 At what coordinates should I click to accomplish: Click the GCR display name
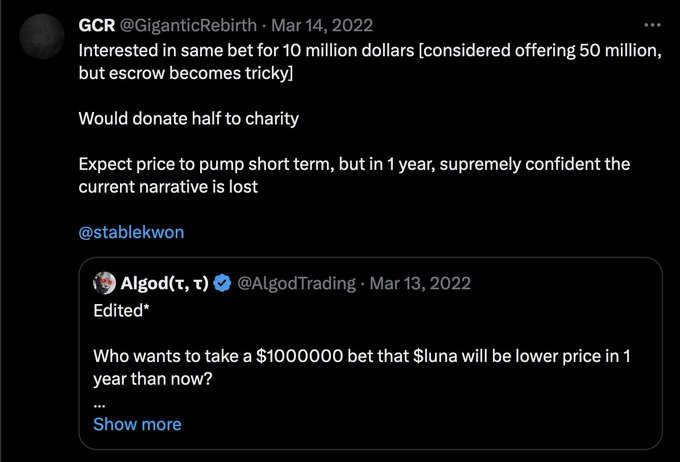[97, 24]
